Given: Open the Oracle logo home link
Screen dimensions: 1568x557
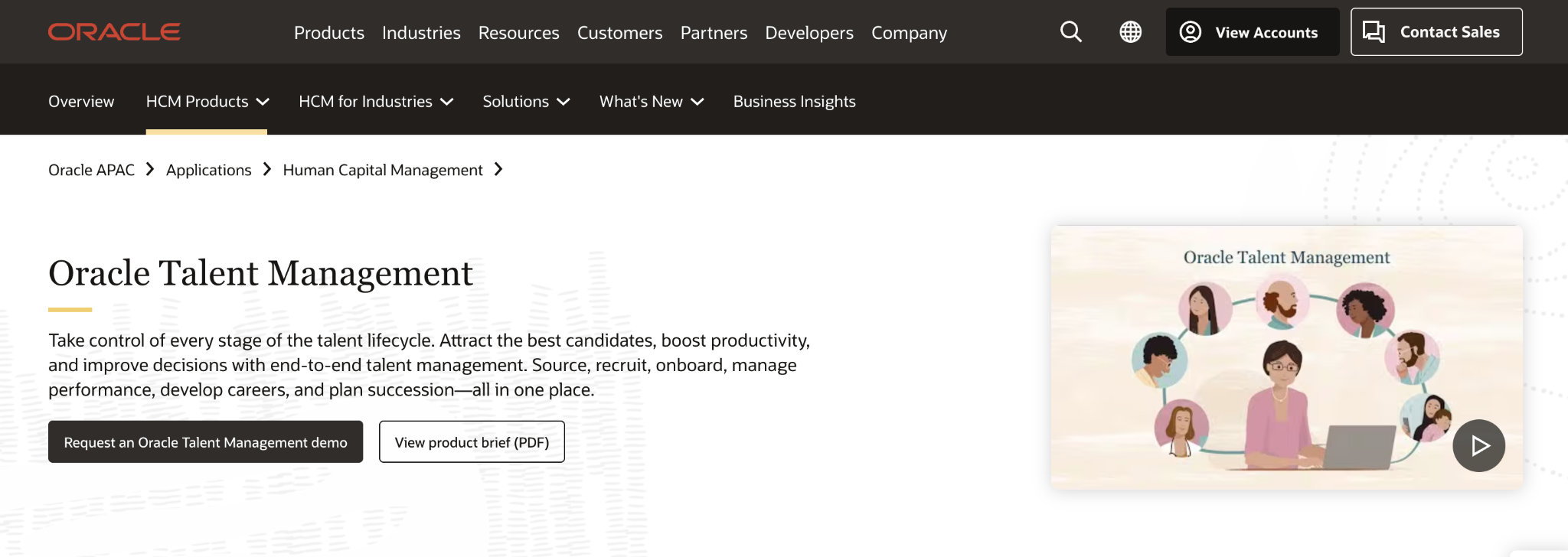Looking at the screenshot, I should click(114, 32).
